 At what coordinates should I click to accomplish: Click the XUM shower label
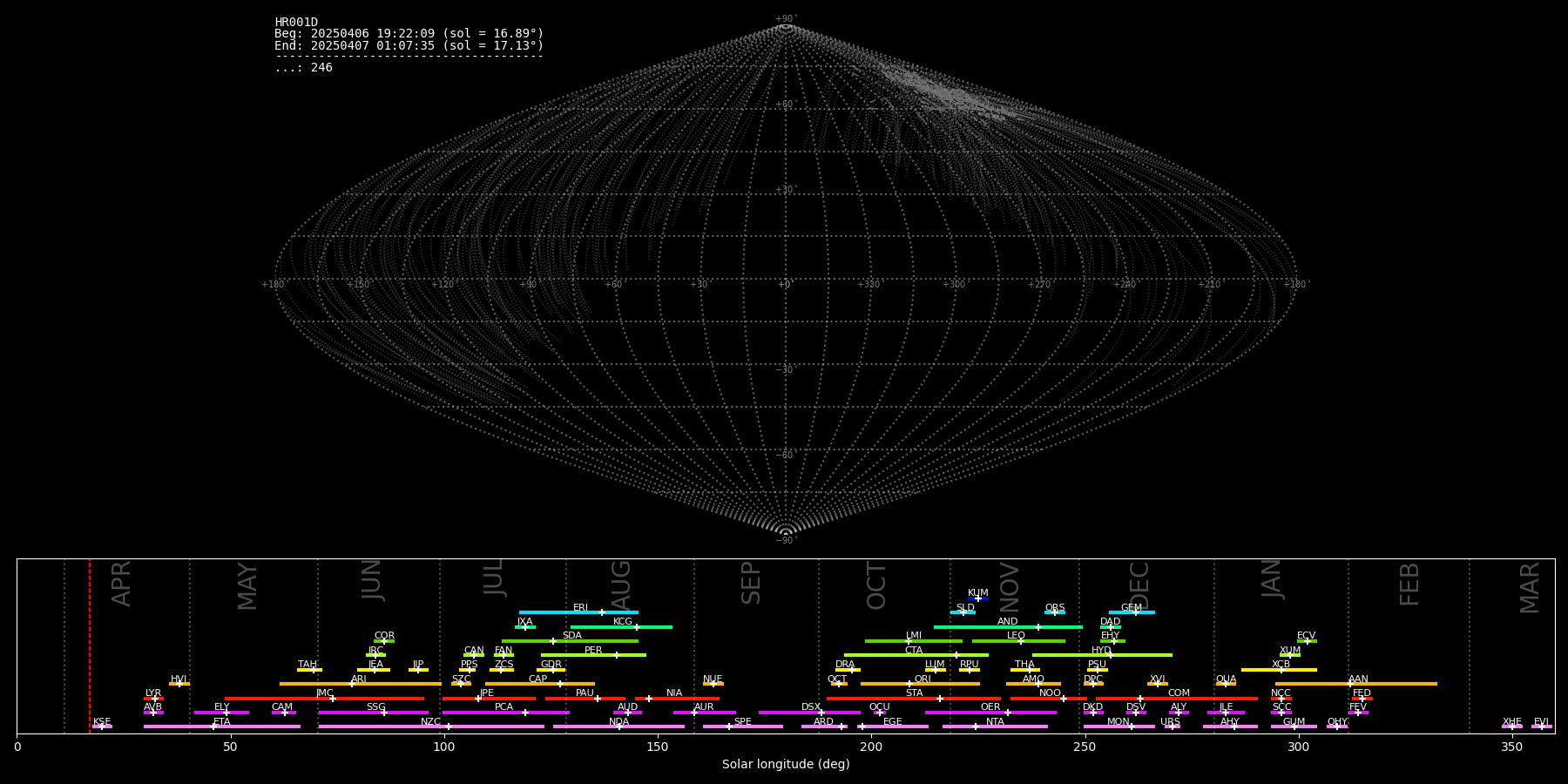click(x=1290, y=651)
